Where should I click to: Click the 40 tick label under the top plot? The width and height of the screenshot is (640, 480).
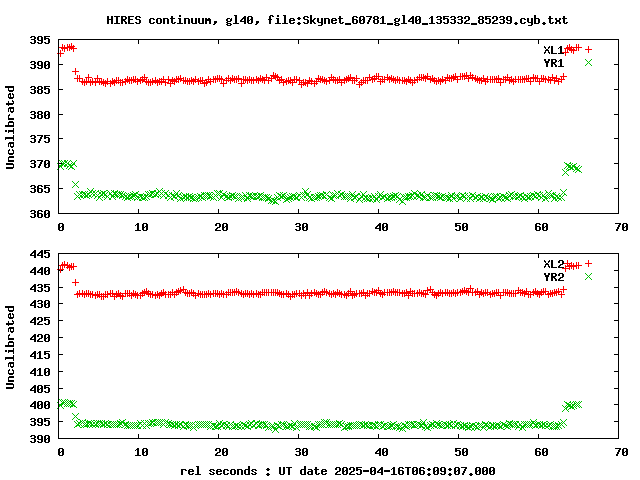click(381, 227)
